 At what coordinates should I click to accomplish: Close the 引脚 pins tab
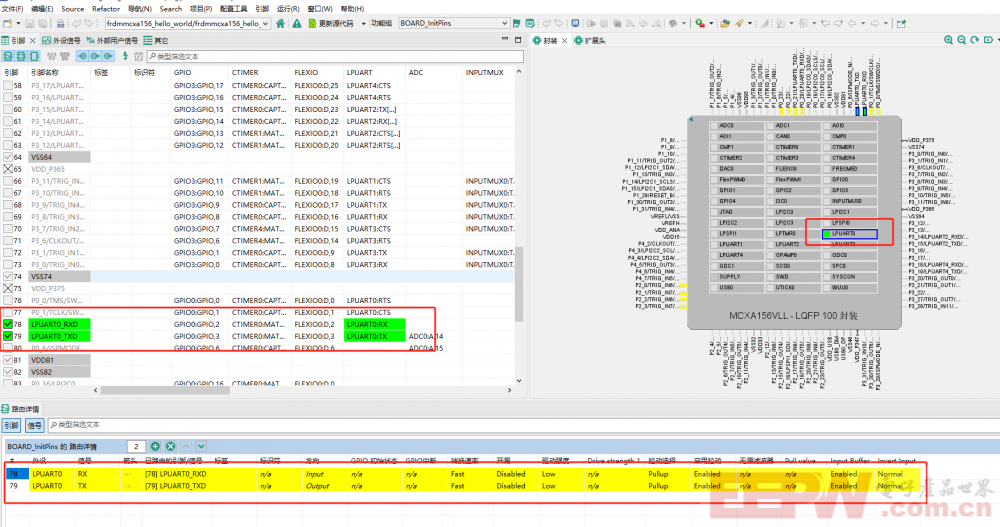coord(33,40)
